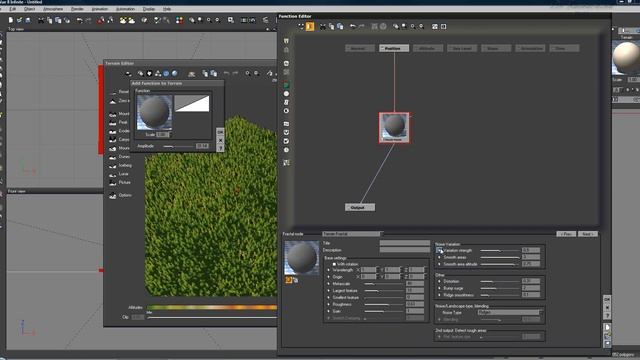Click the Description input field in node parameters
The width and height of the screenshot is (640, 360).
404,250
